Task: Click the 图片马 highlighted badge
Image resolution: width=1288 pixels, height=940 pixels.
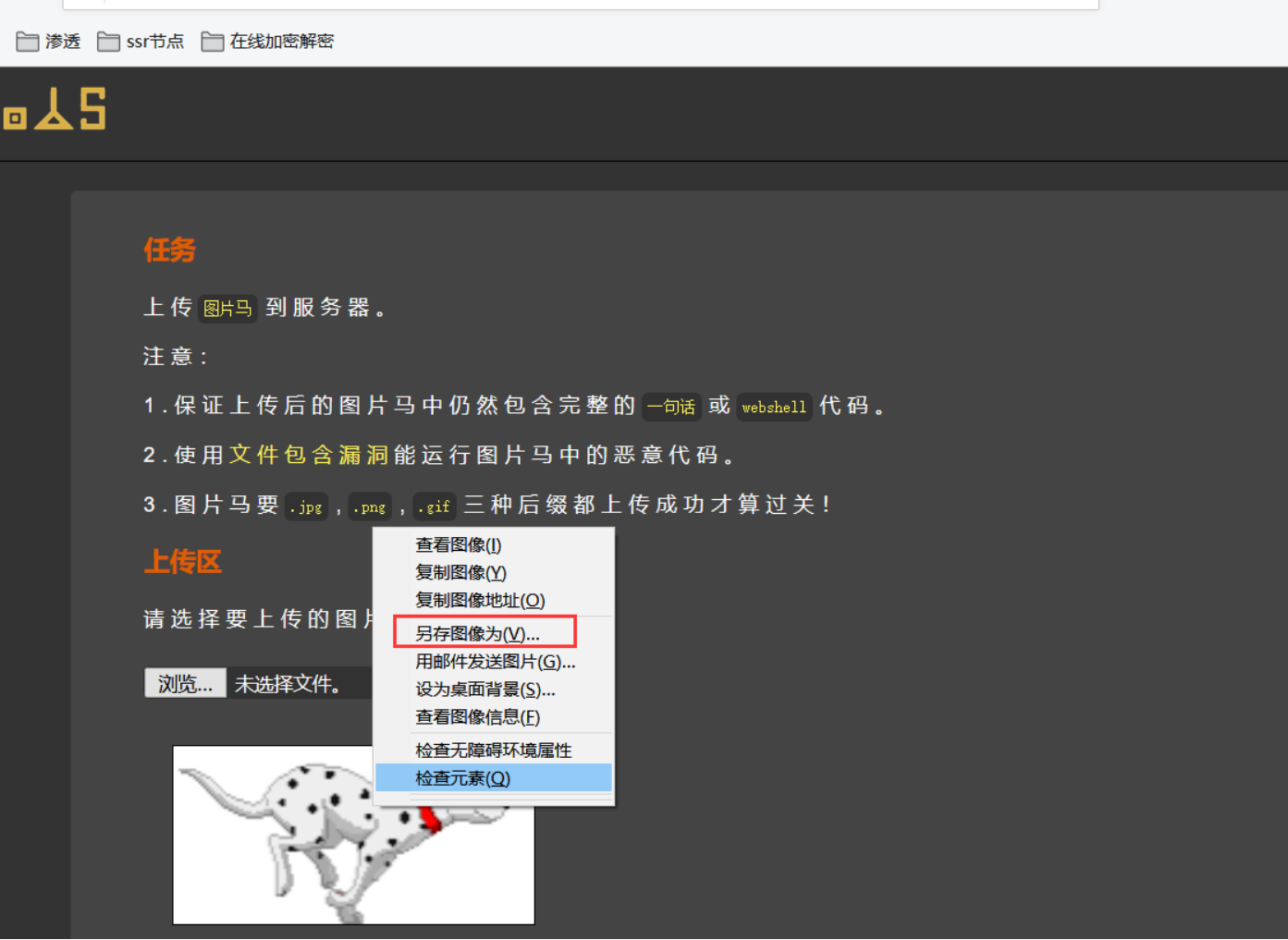Action: click(x=227, y=308)
